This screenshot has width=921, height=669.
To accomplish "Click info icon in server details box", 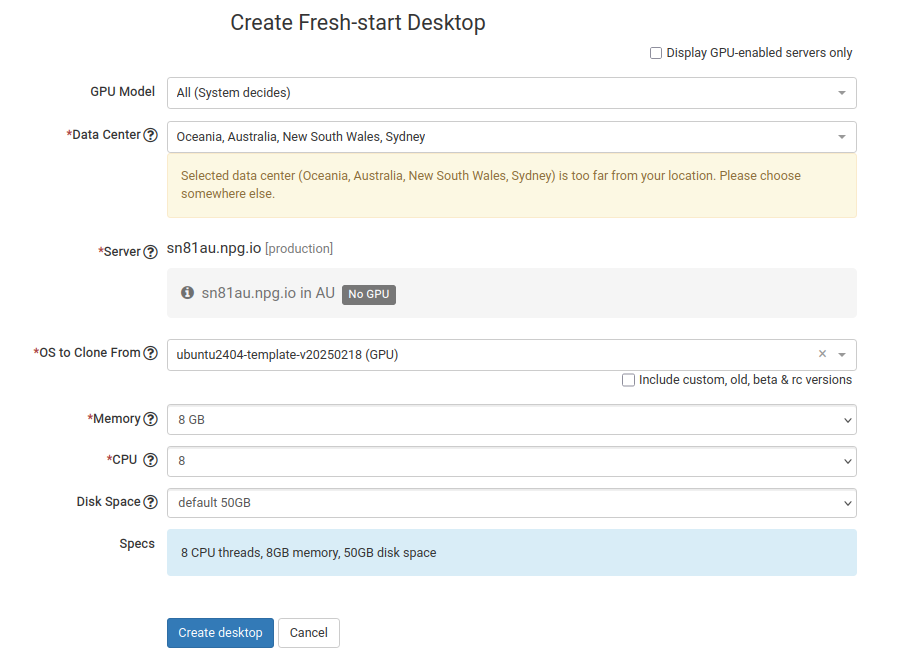I will (x=187, y=294).
